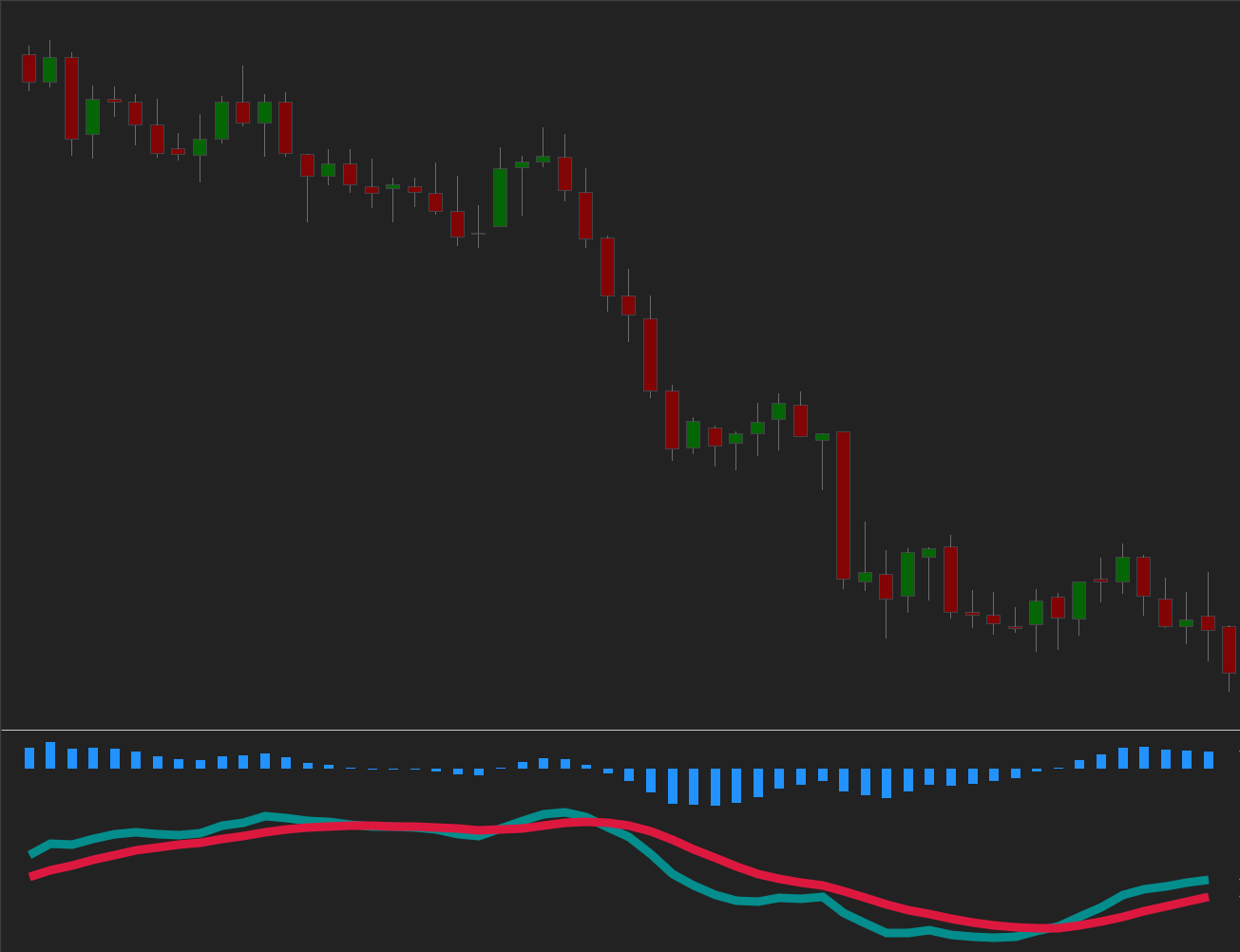Click the left starting point of the teal line
The width and height of the screenshot is (1240, 952).
tap(32, 853)
